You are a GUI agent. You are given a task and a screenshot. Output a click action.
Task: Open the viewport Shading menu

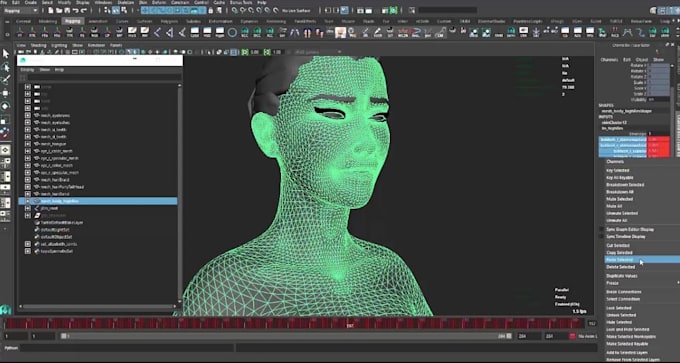(38, 45)
